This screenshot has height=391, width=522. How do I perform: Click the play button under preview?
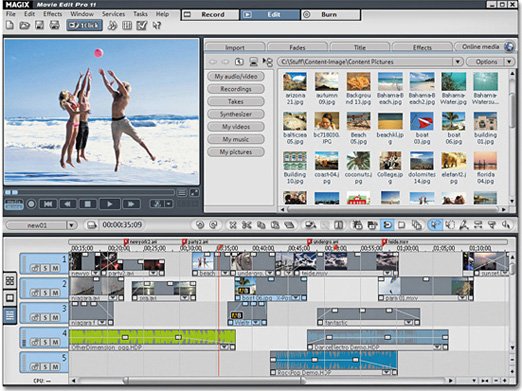coord(109,204)
